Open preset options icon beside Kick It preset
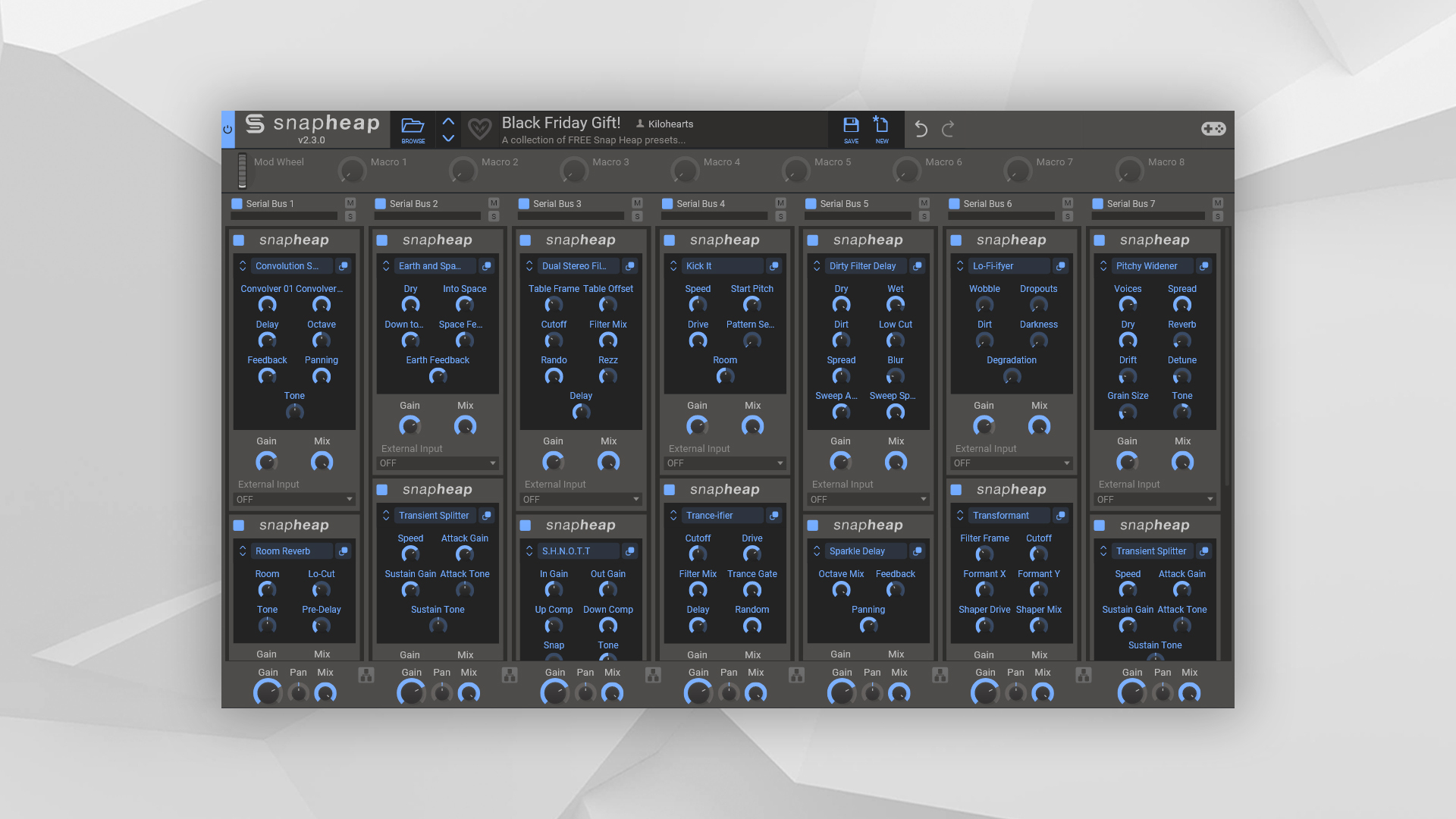This screenshot has height=819, width=1456. 773,266
